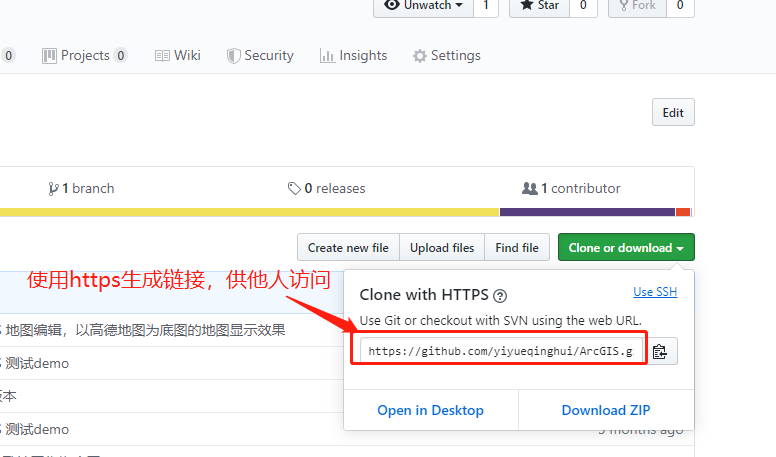Open the forks count
776x457 pixels.
[680, 6]
